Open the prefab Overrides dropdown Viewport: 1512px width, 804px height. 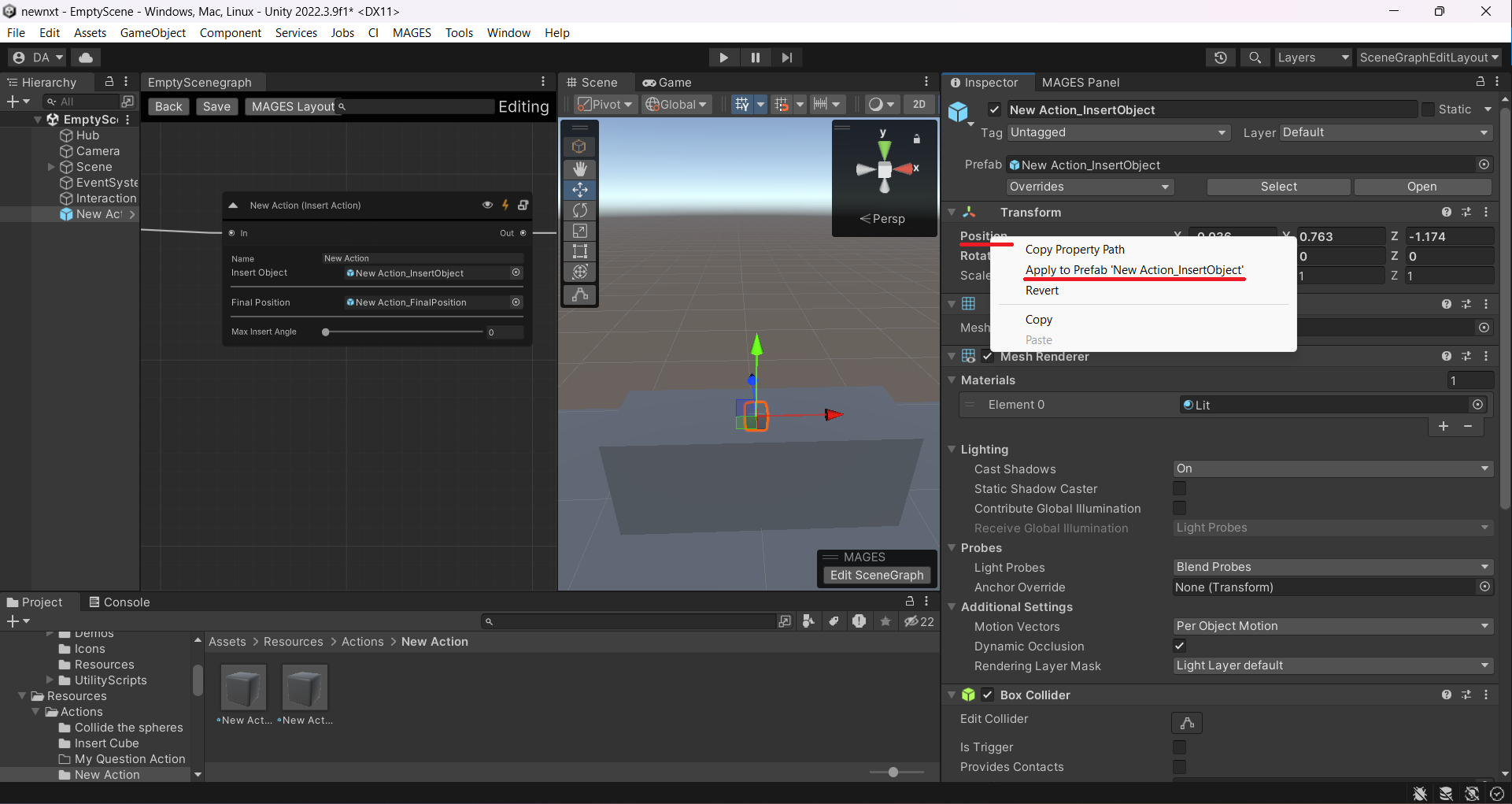click(1090, 187)
